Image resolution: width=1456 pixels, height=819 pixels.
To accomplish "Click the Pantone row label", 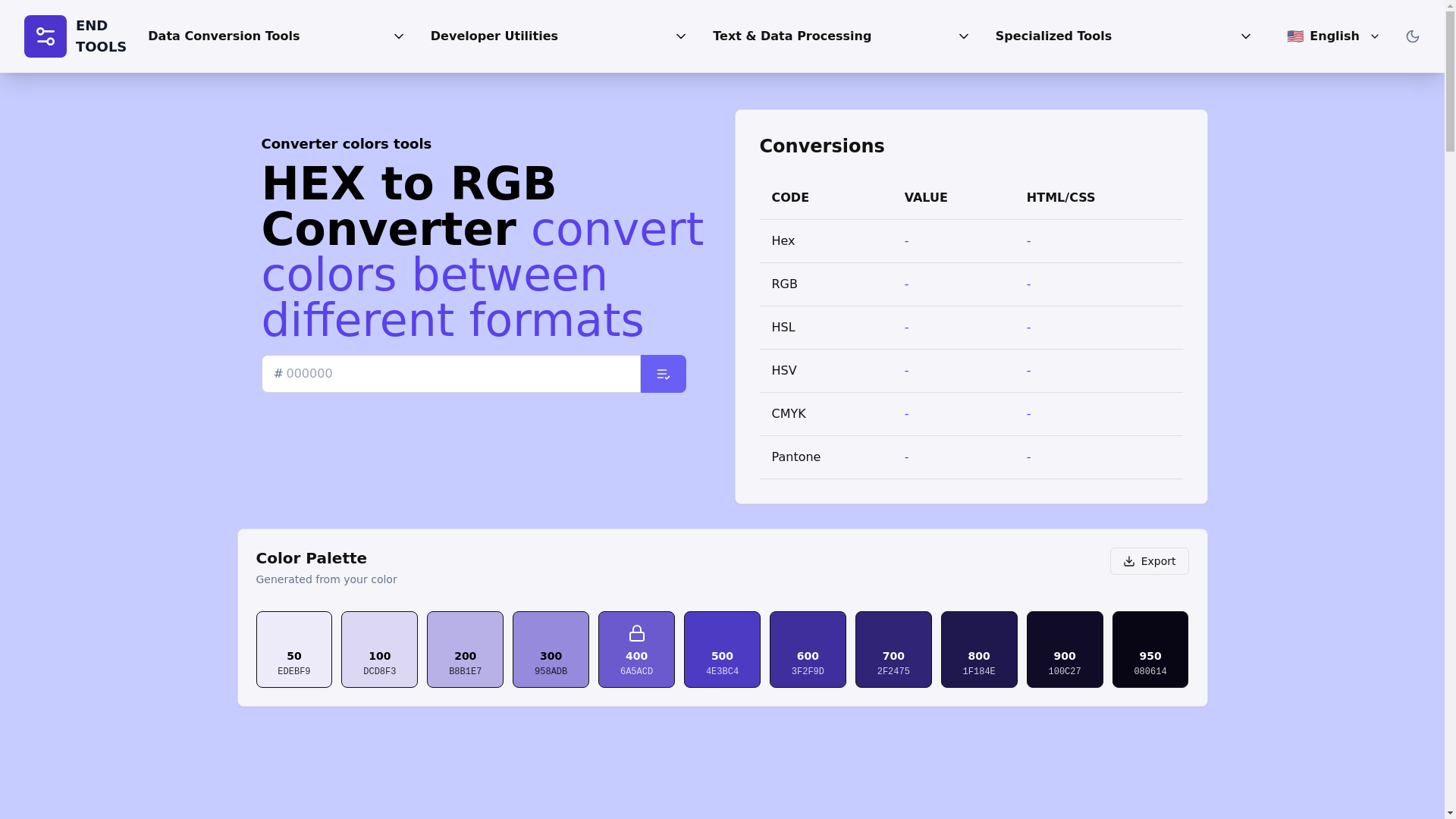I will tap(795, 457).
